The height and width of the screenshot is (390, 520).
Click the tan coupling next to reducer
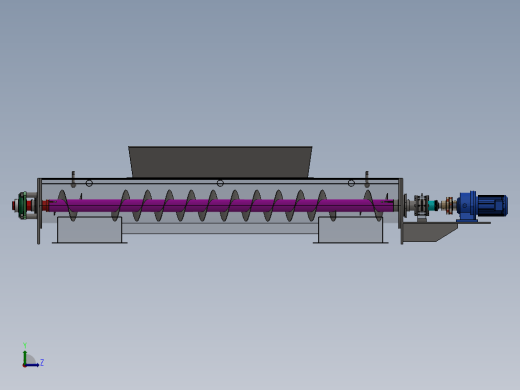coord(448,206)
